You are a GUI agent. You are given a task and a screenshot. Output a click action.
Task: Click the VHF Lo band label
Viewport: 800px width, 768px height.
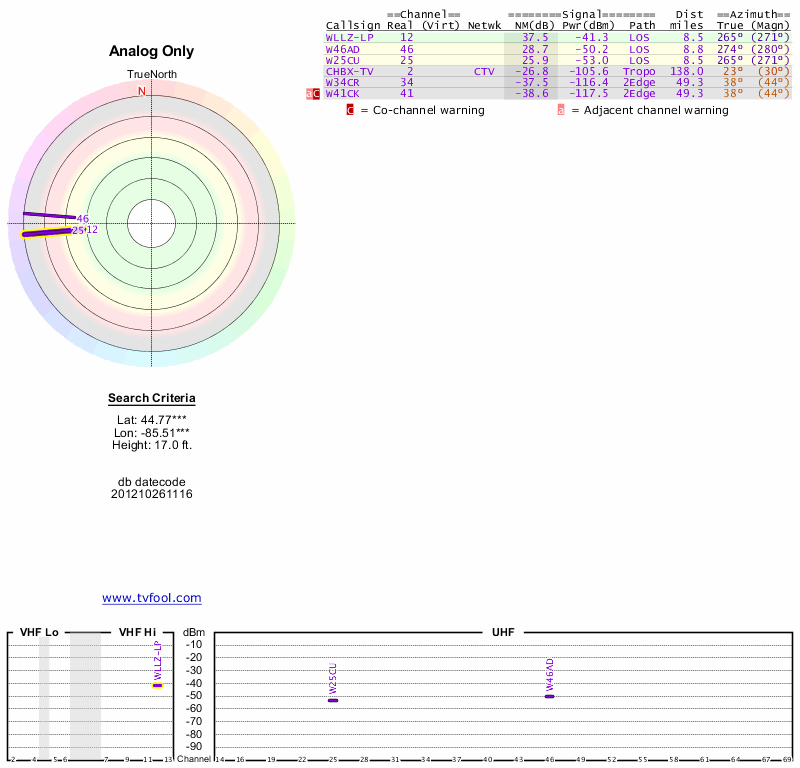[39, 632]
